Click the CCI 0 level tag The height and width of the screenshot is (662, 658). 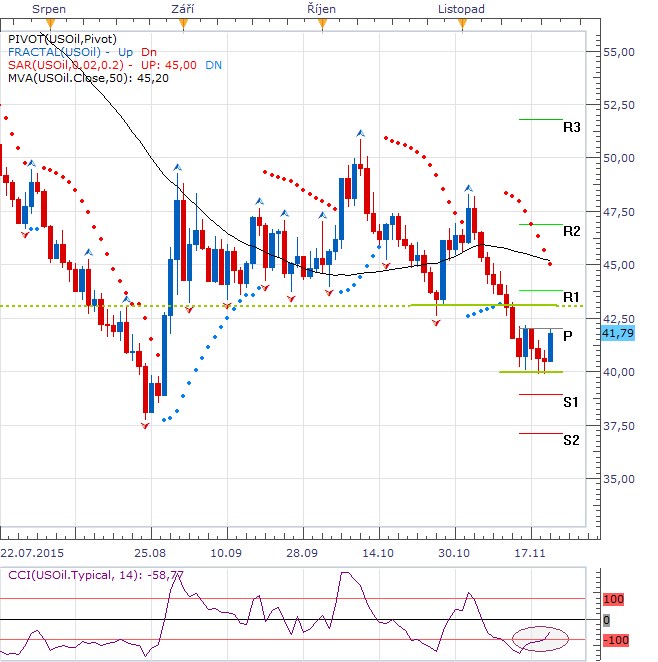(x=606, y=620)
